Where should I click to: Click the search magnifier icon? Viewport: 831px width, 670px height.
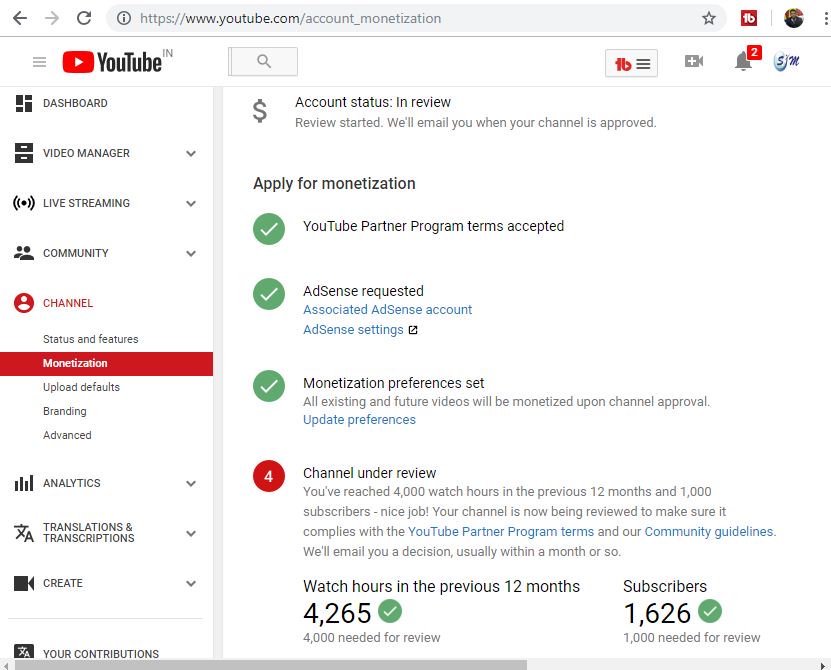264,61
